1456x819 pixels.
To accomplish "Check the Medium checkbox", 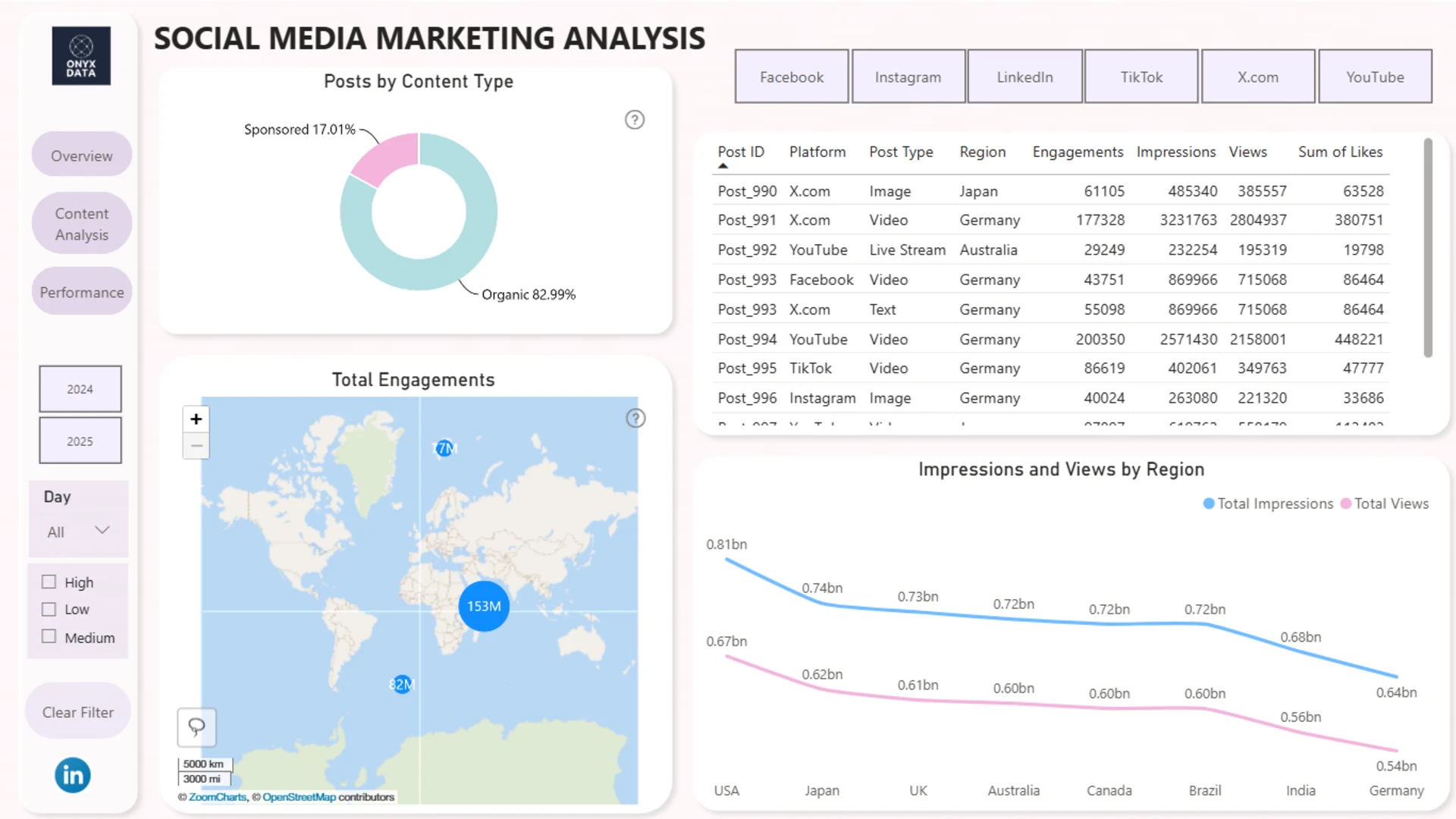I will click(49, 637).
